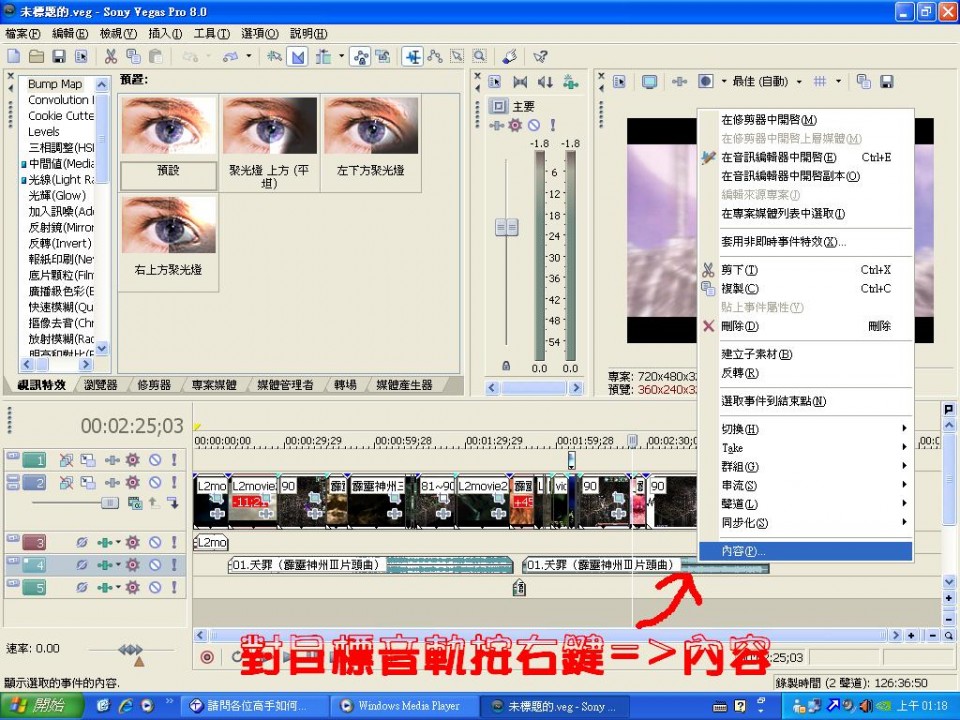Open the Auto Ripple mode dropdown arrow
Screen dimensions: 960x720
click(341, 56)
